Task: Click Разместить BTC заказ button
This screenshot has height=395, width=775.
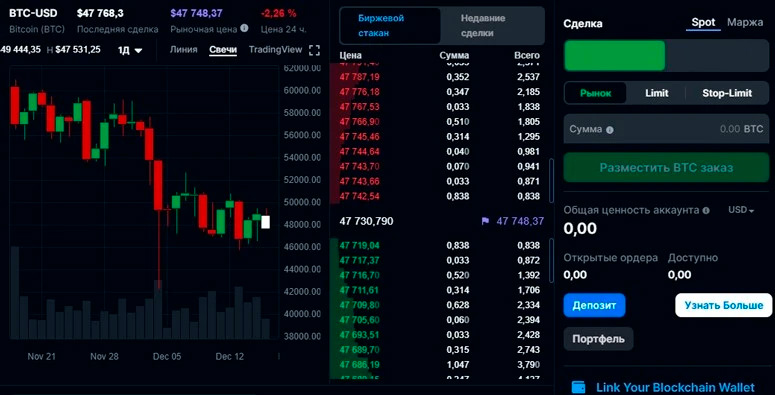Action: pos(666,168)
